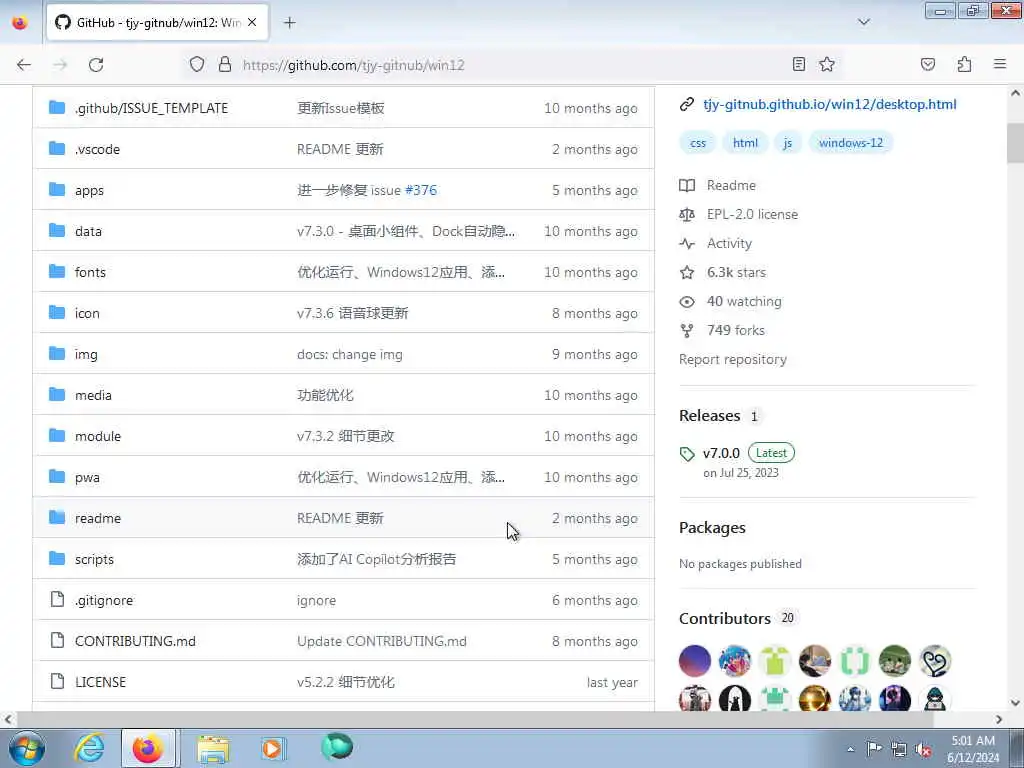Open the CONTRIBUTING.md file
This screenshot has height=768, width=1024.
[135, 641]
